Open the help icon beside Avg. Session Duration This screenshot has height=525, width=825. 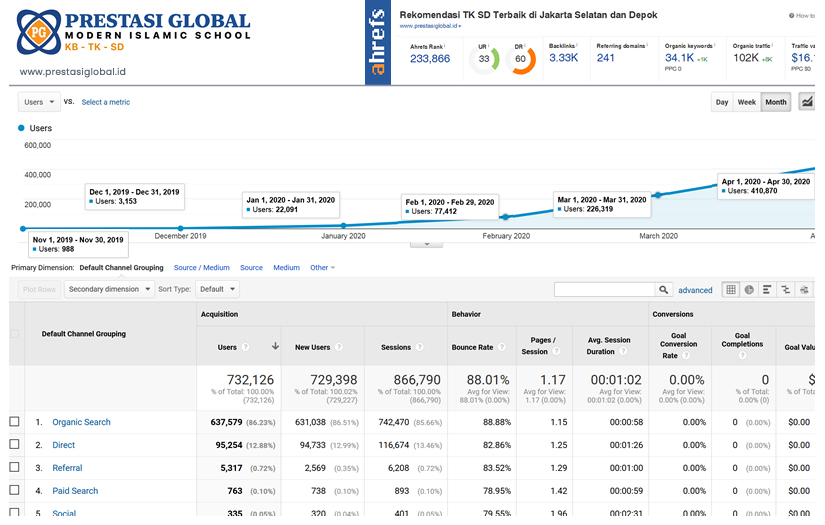623,351
